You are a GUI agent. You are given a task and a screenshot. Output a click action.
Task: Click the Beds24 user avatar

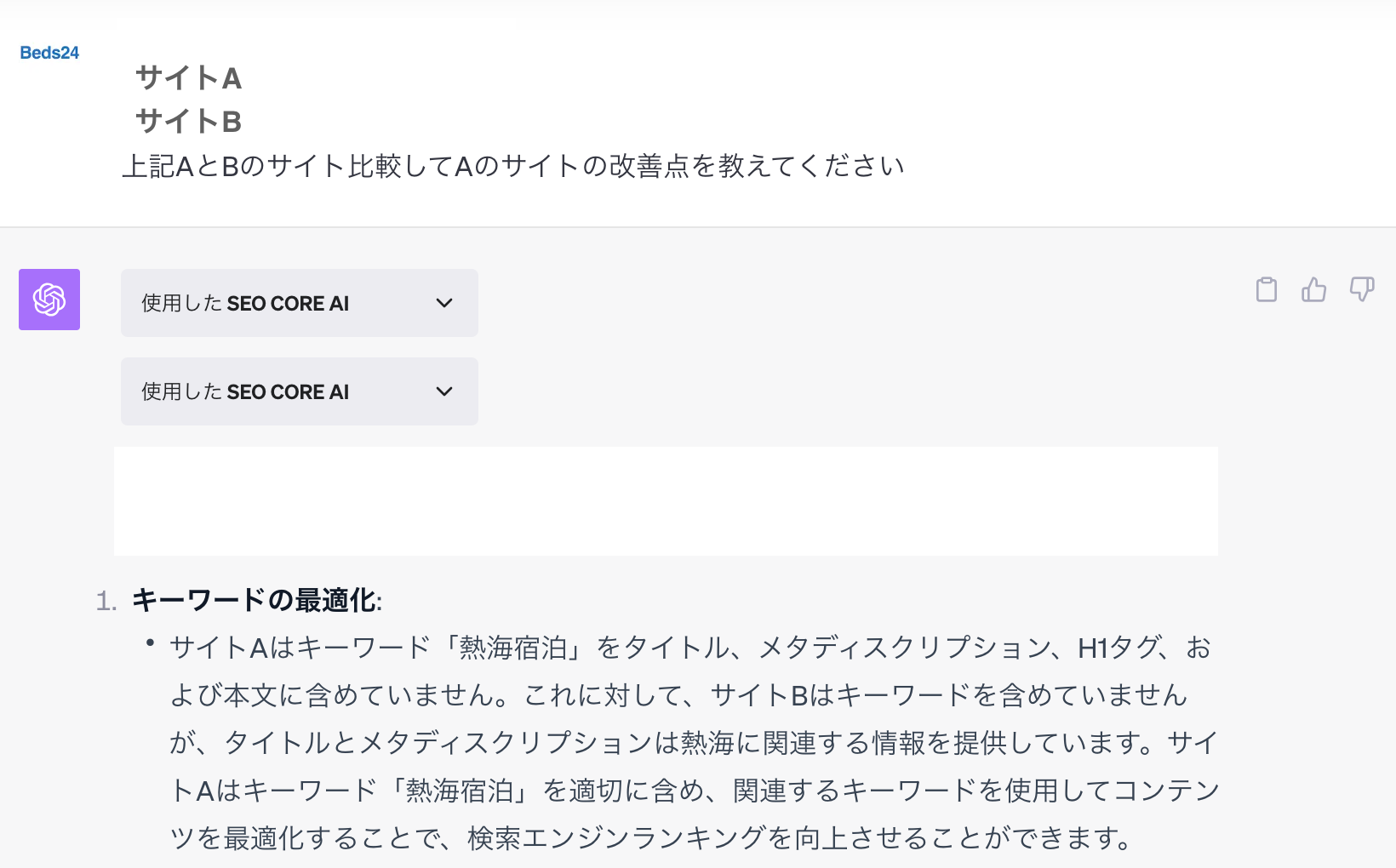point(49,53)
